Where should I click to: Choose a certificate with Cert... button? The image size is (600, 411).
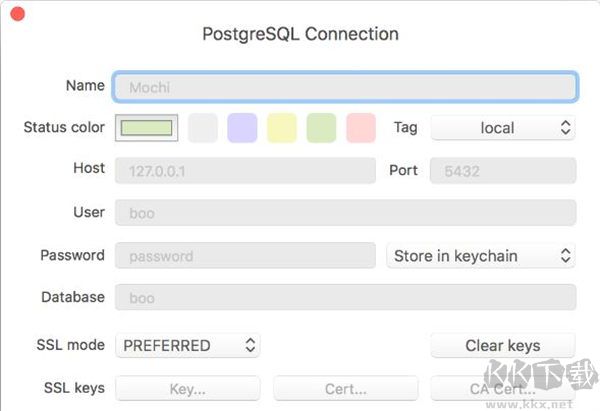click(x=345, y=389)
